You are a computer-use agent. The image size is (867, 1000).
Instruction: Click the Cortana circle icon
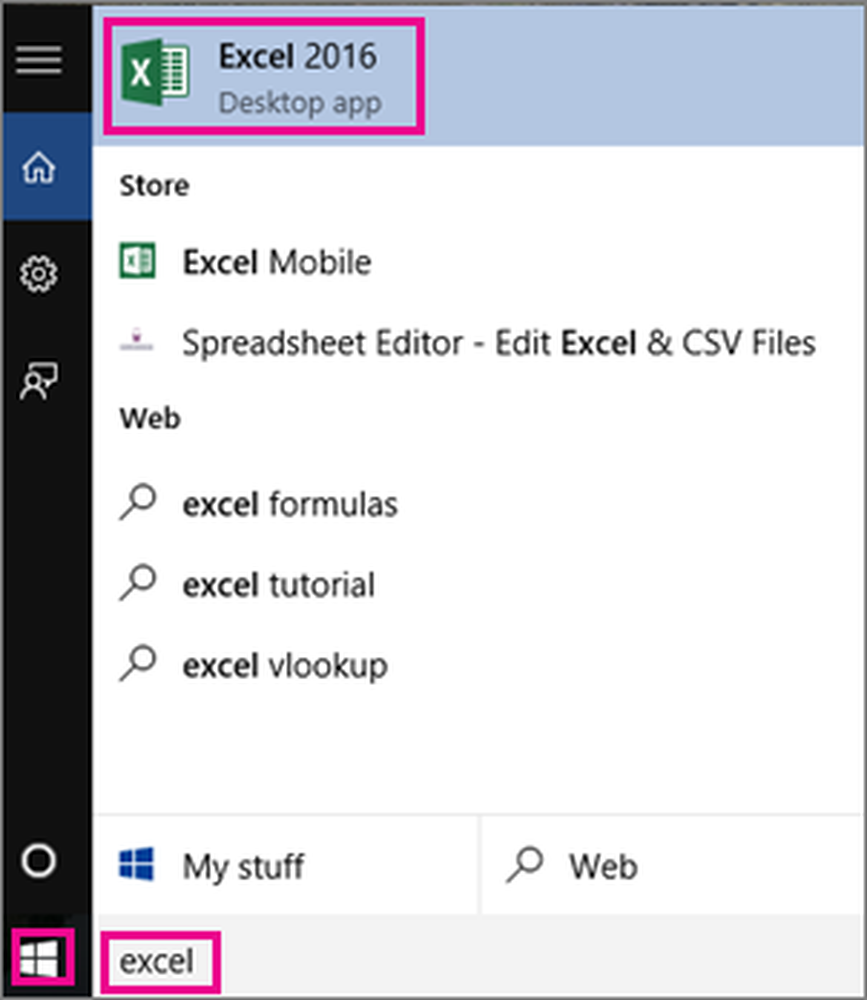(39, 862)
